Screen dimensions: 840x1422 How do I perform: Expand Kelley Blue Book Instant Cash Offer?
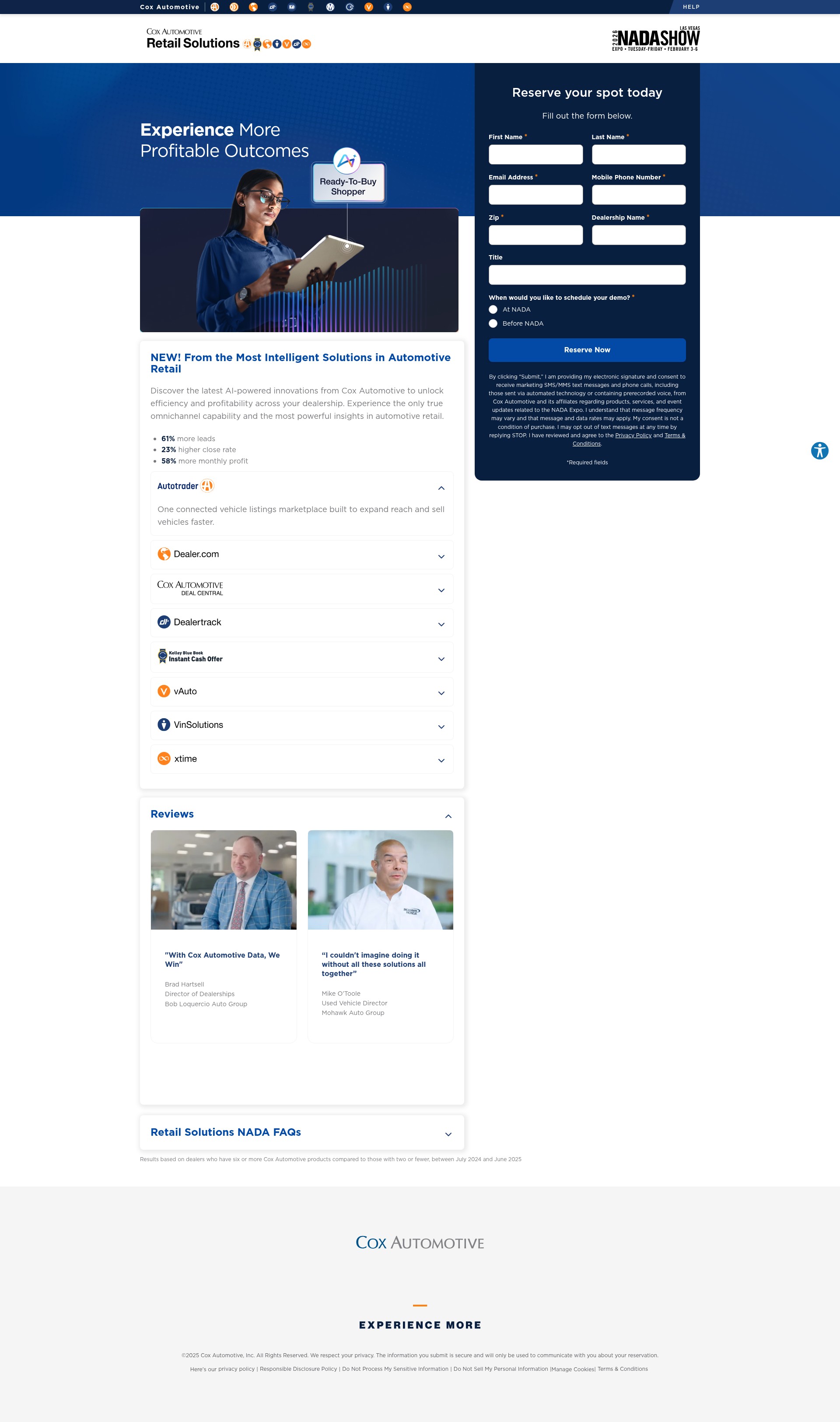(302, 657)
